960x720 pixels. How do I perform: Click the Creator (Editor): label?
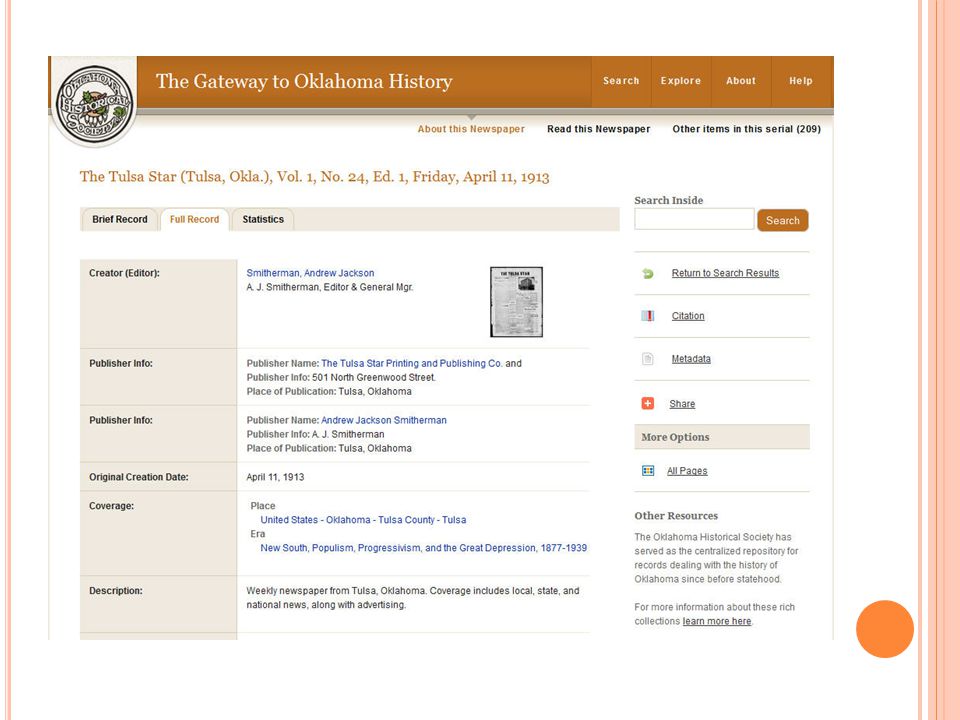(x=124, y=273)
